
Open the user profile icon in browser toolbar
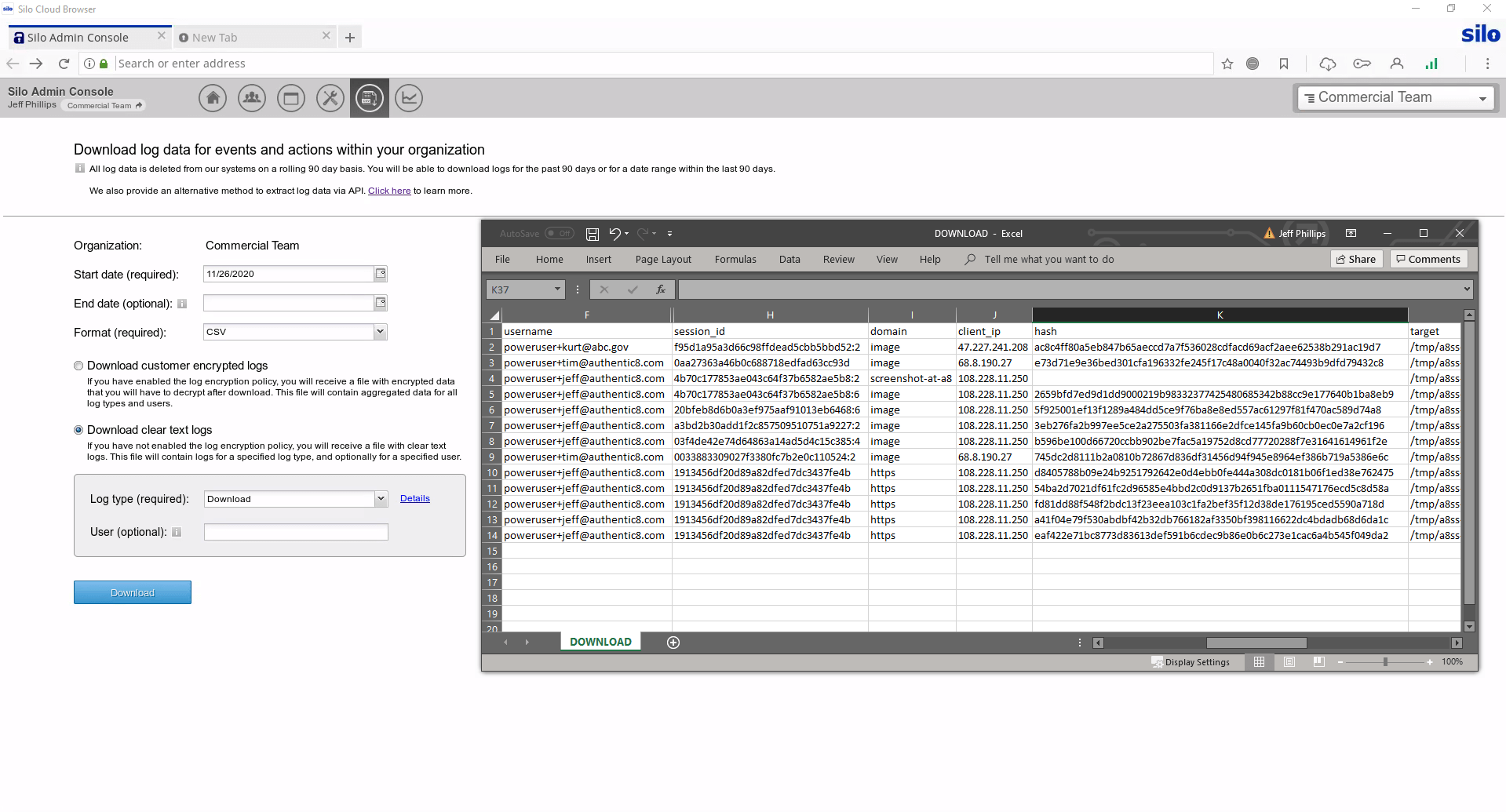pyautogui.click(x=1397, y=64)
